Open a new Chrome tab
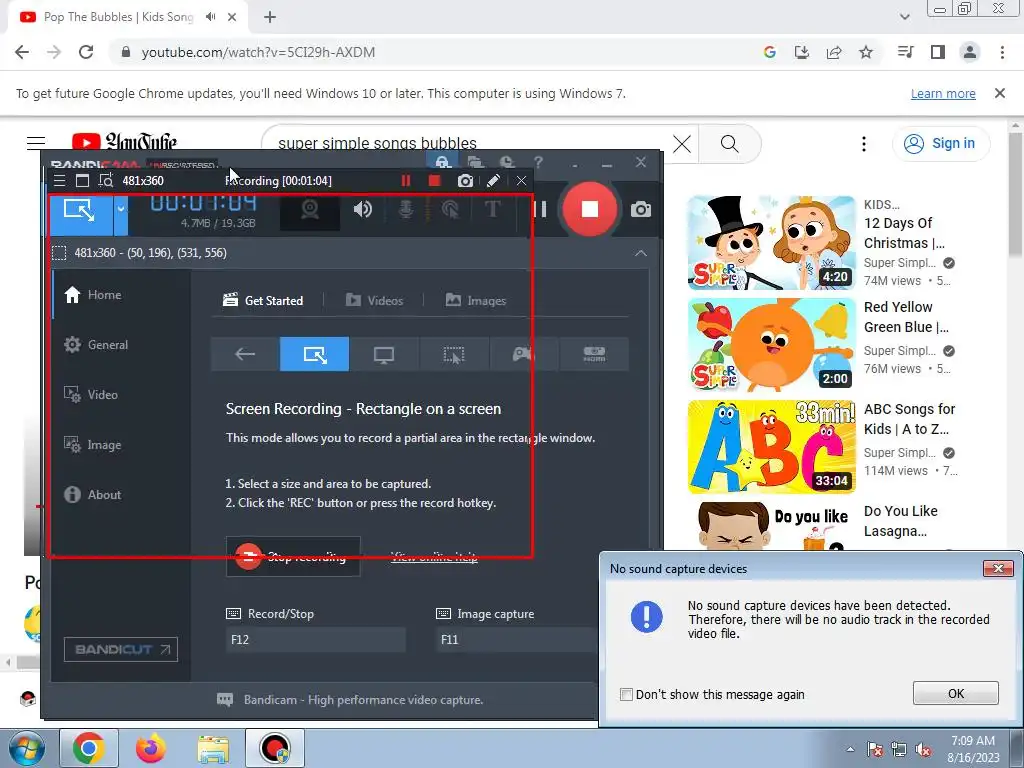Screen dimensions: 1024x768 [x=270, y=18]
